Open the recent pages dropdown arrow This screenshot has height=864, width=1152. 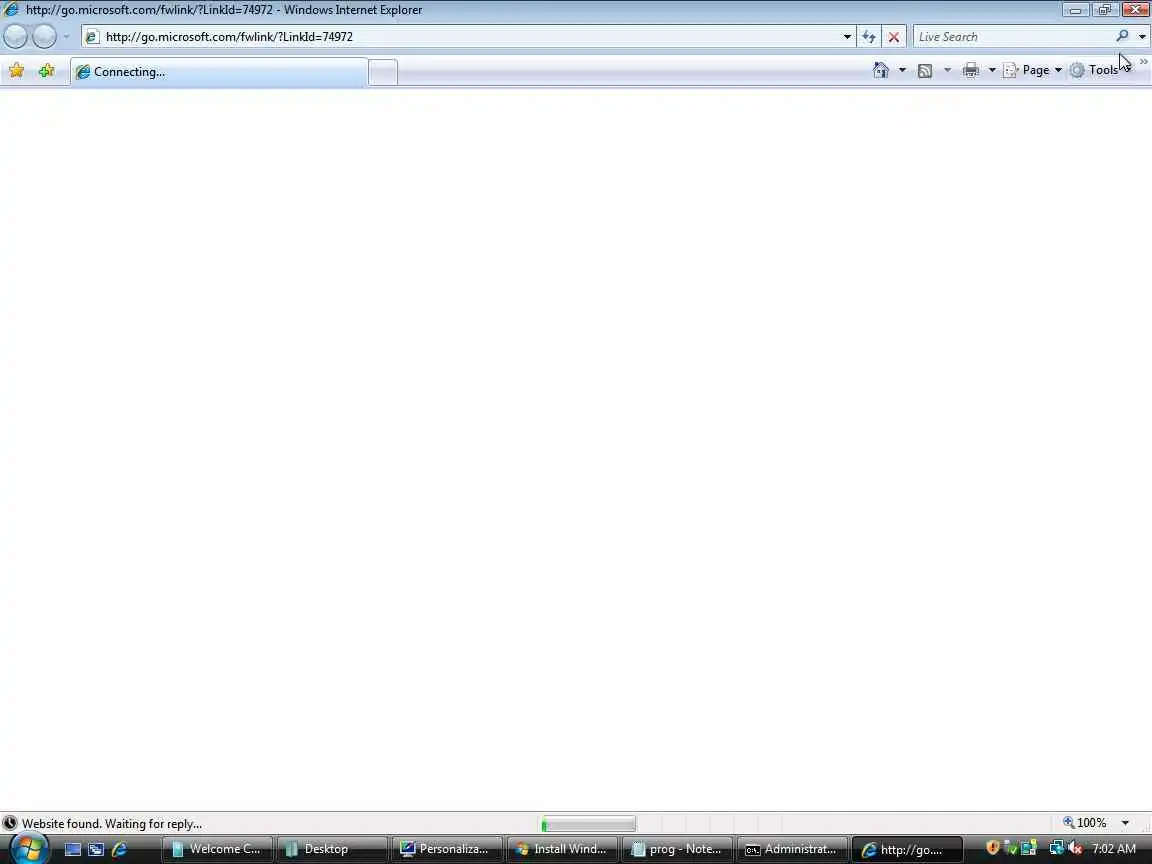click(66, 36)
